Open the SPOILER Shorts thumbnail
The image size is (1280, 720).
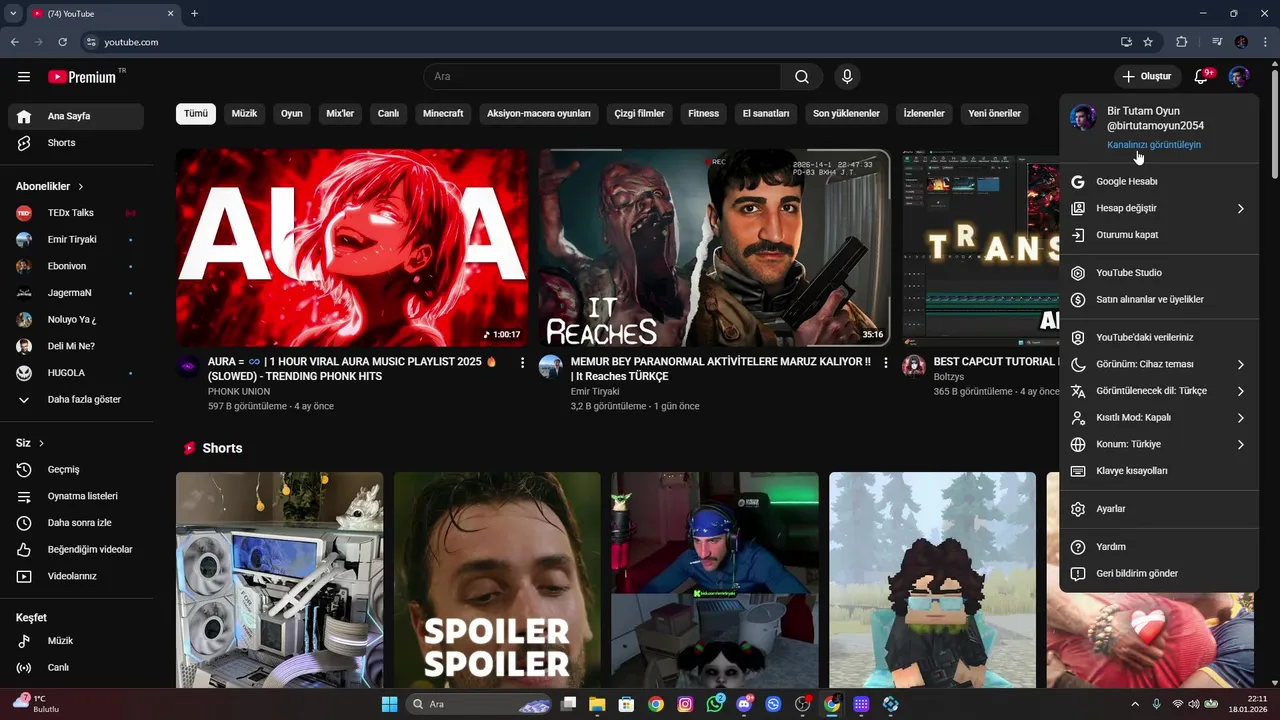[x=497, y=580]
